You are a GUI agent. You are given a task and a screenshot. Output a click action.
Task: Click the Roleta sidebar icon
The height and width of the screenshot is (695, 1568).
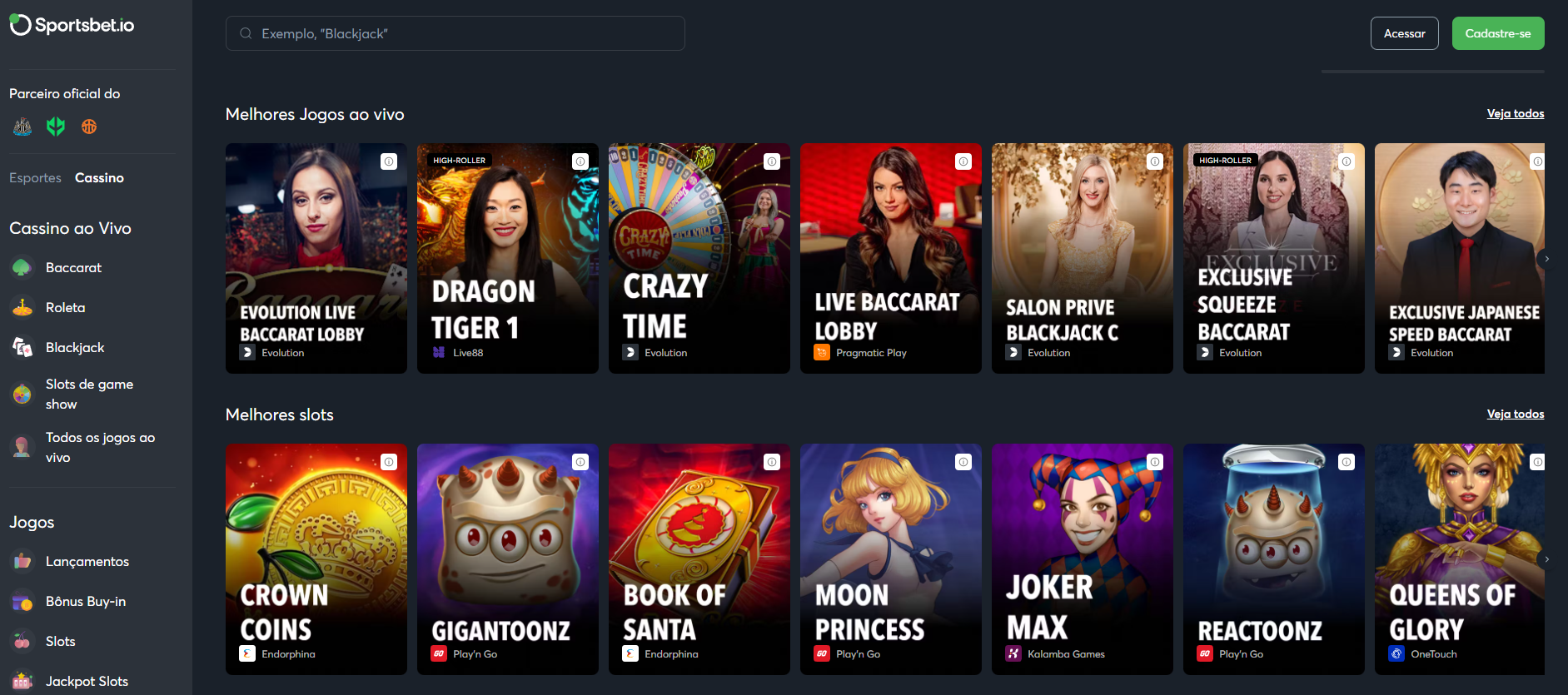click(x=22, y=307)
